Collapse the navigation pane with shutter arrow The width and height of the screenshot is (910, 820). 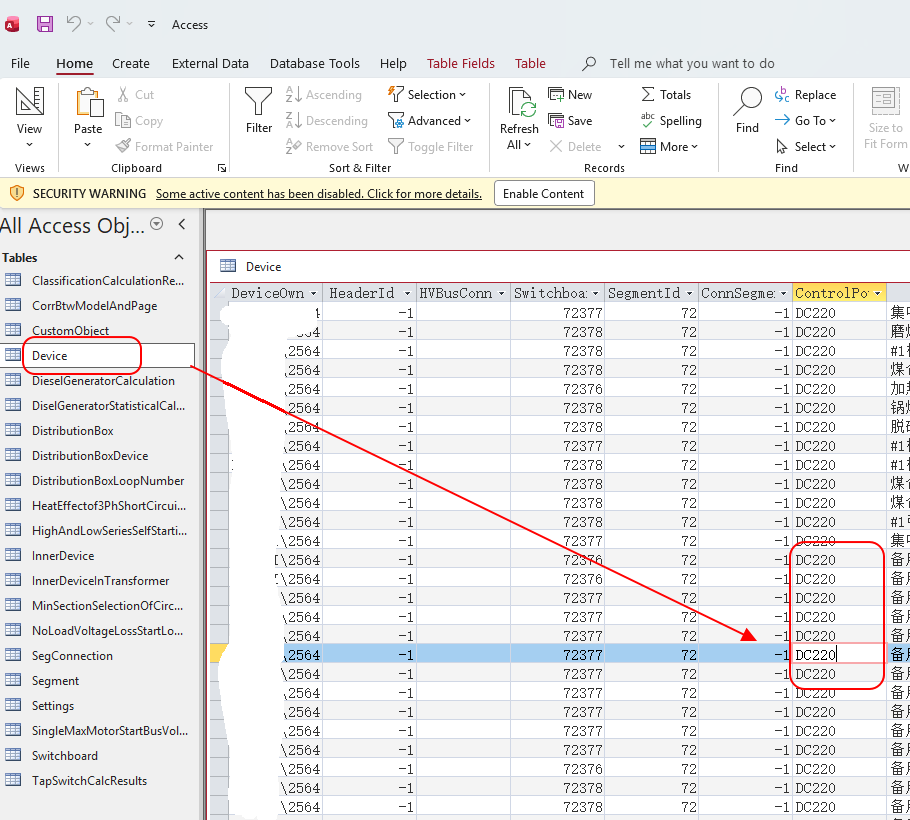click(182, 225)
